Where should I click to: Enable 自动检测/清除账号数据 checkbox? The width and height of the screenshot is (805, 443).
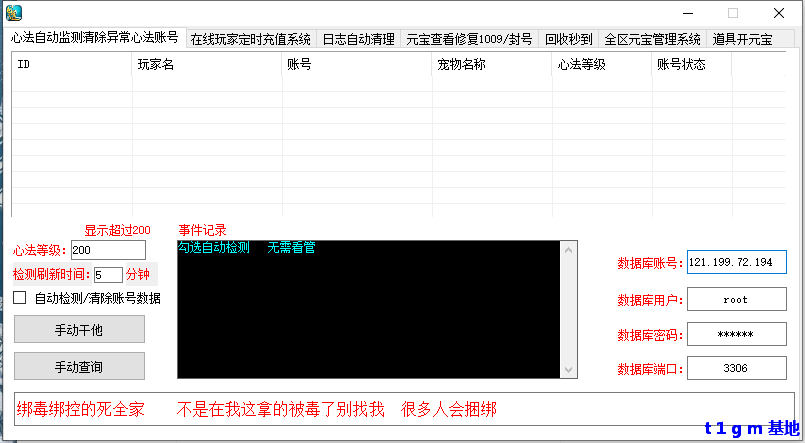[x=19, y=297]
